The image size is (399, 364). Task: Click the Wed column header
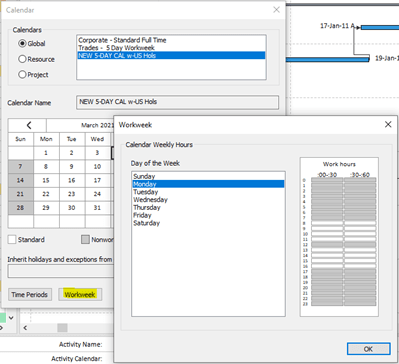[x=97, y=139]
